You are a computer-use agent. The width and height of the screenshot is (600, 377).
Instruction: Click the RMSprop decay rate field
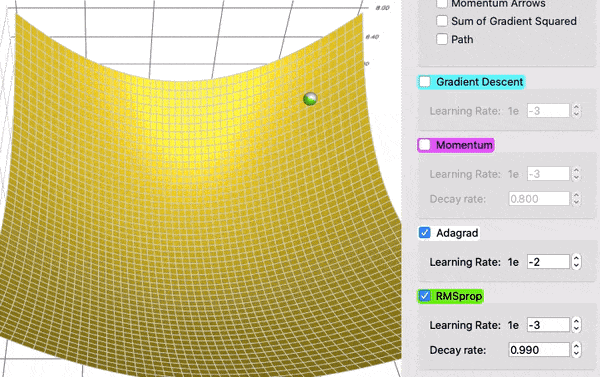pos(539,350)
